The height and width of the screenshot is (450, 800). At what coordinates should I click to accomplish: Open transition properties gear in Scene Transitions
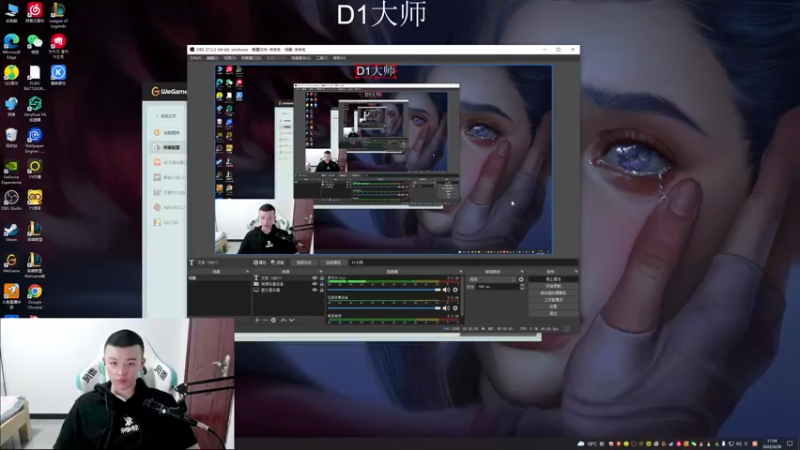(521, 280)
